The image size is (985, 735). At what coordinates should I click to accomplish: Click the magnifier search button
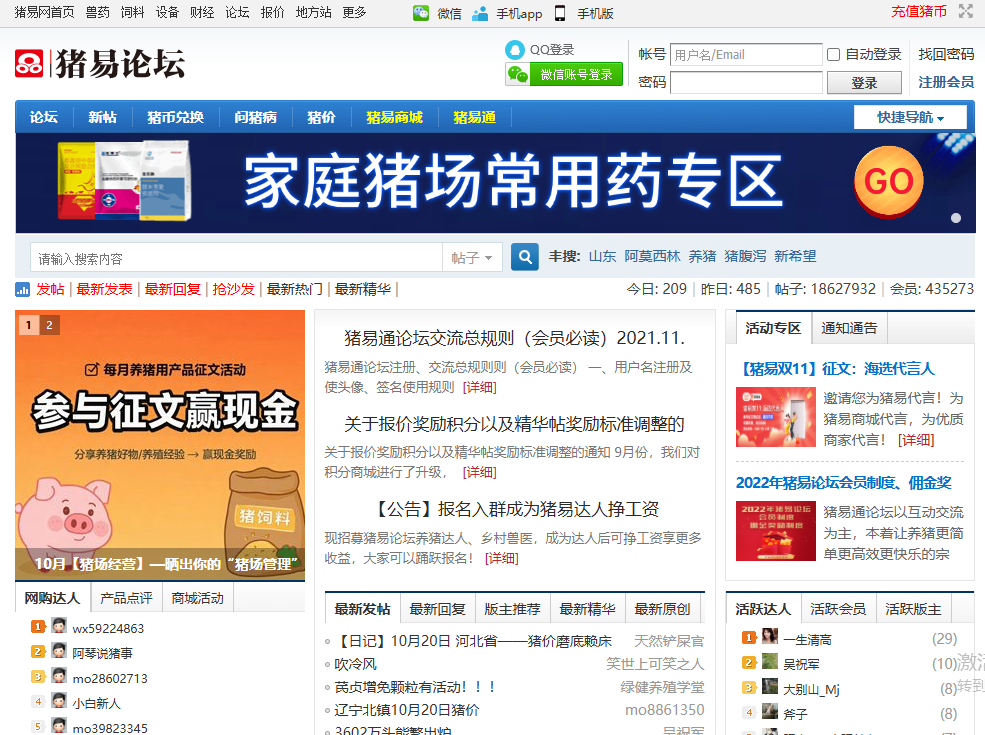[525, 257]
